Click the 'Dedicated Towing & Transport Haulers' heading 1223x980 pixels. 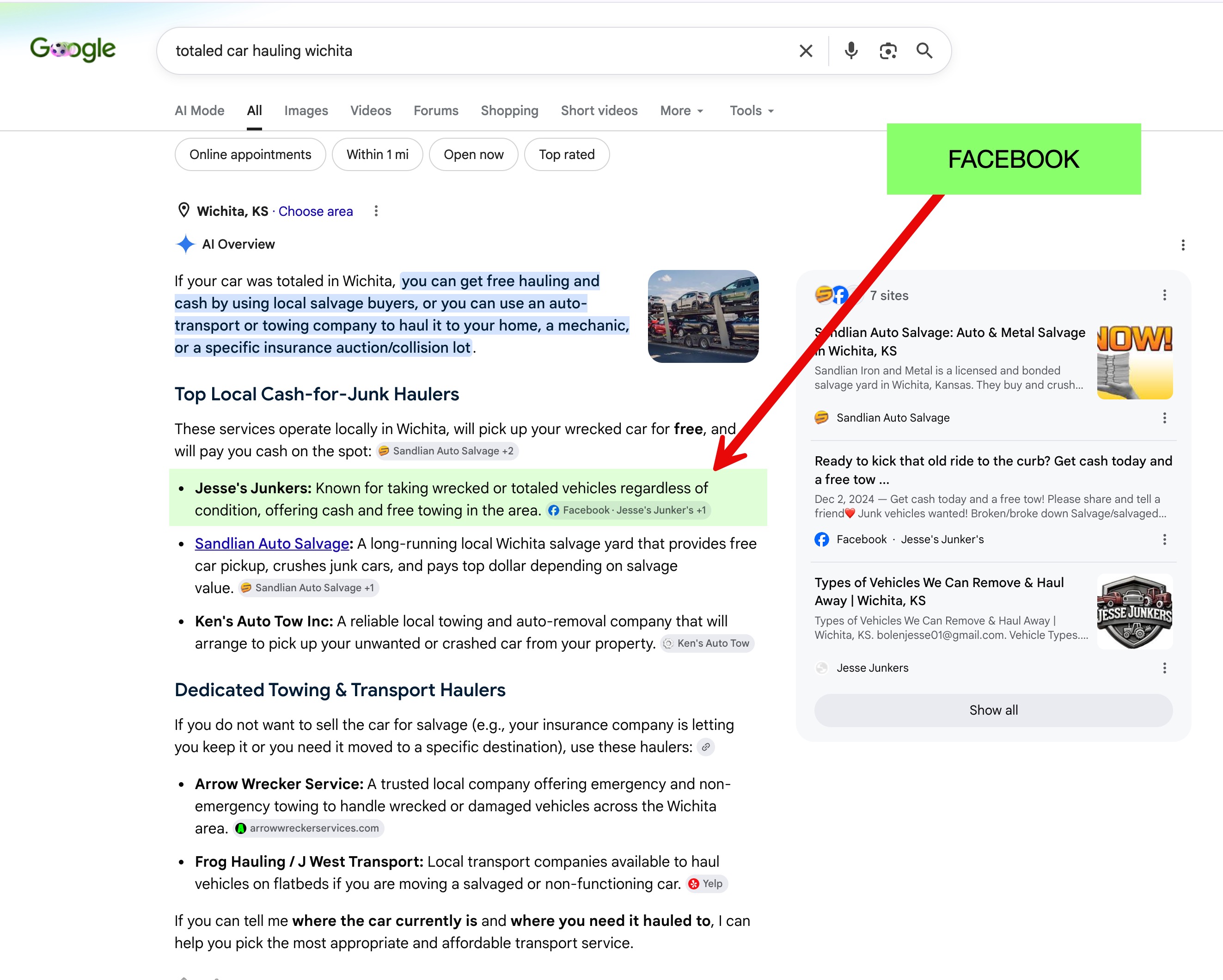(x=340, y=689)
